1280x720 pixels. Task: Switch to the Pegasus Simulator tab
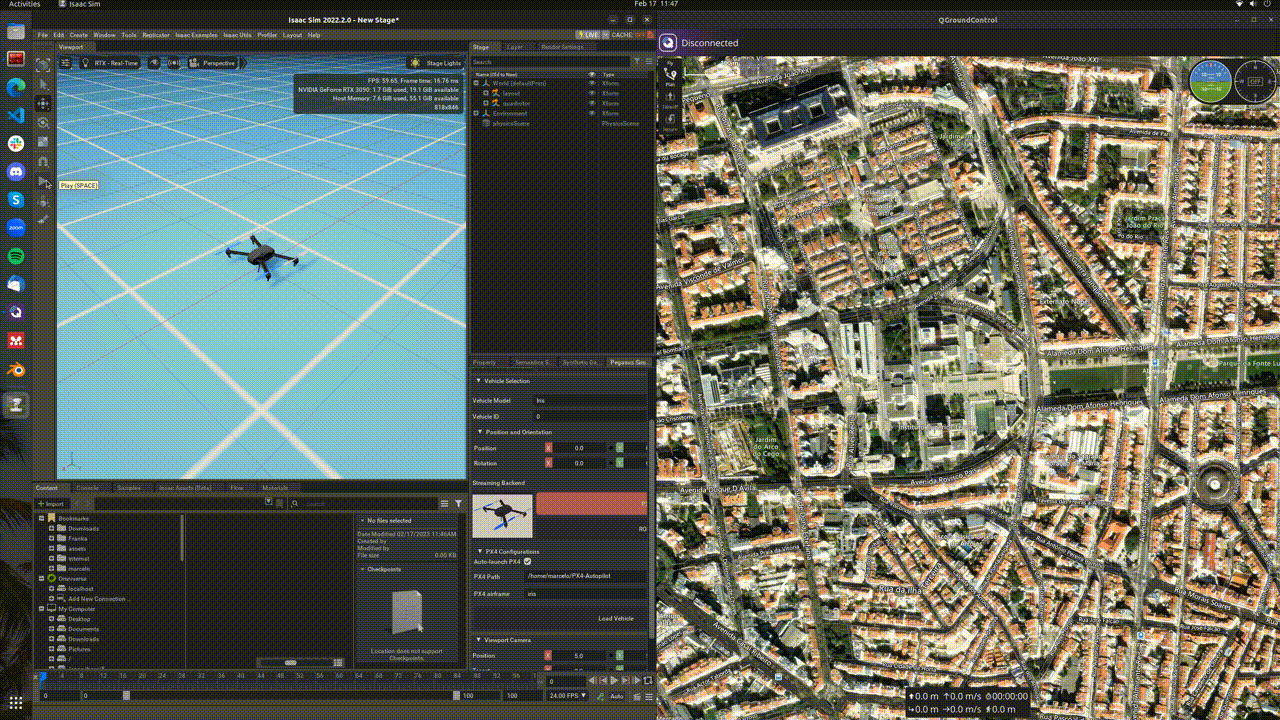[x=629, y=362]
